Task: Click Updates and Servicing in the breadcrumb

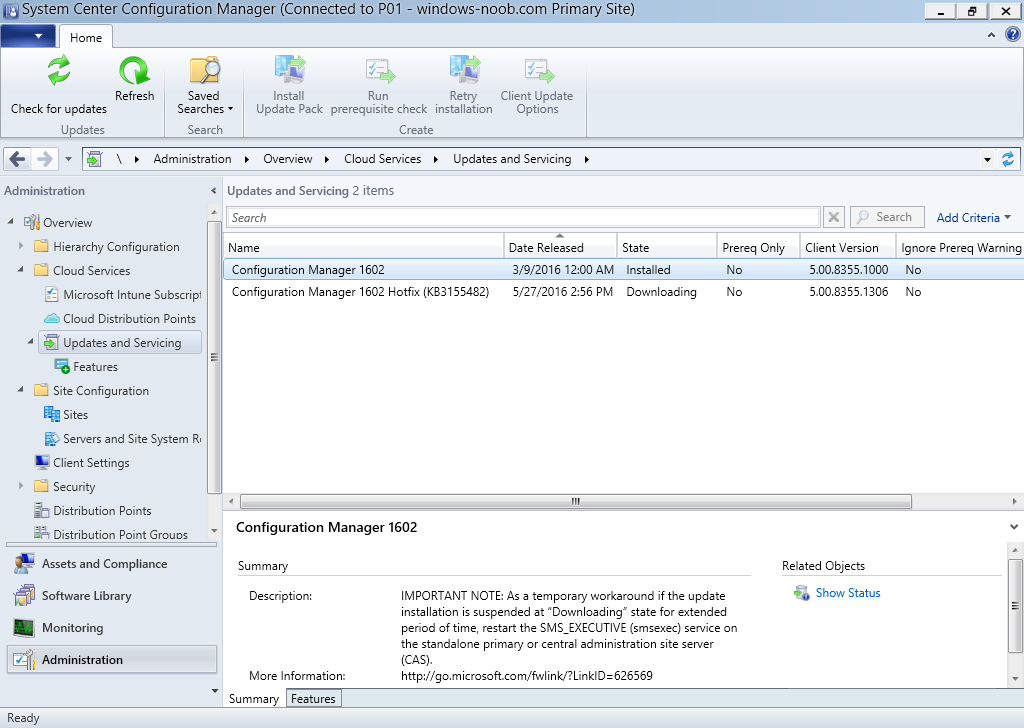Action: [x=512, y=159]
